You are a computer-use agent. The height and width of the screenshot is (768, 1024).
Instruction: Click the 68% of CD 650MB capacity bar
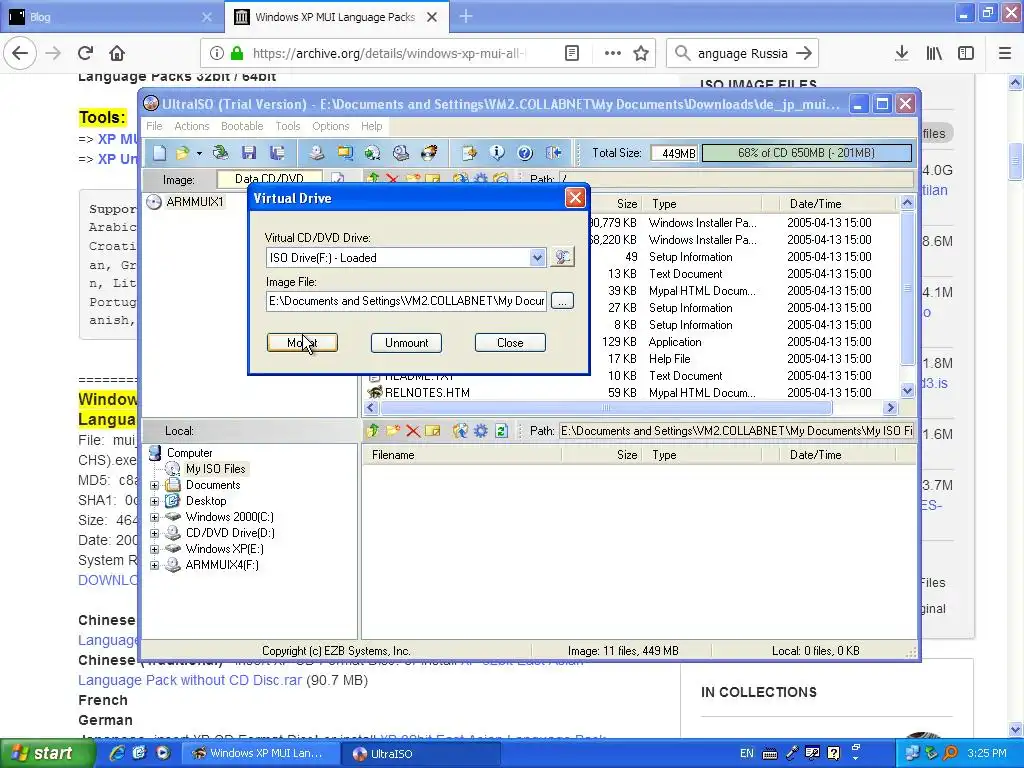pos(807,153)
